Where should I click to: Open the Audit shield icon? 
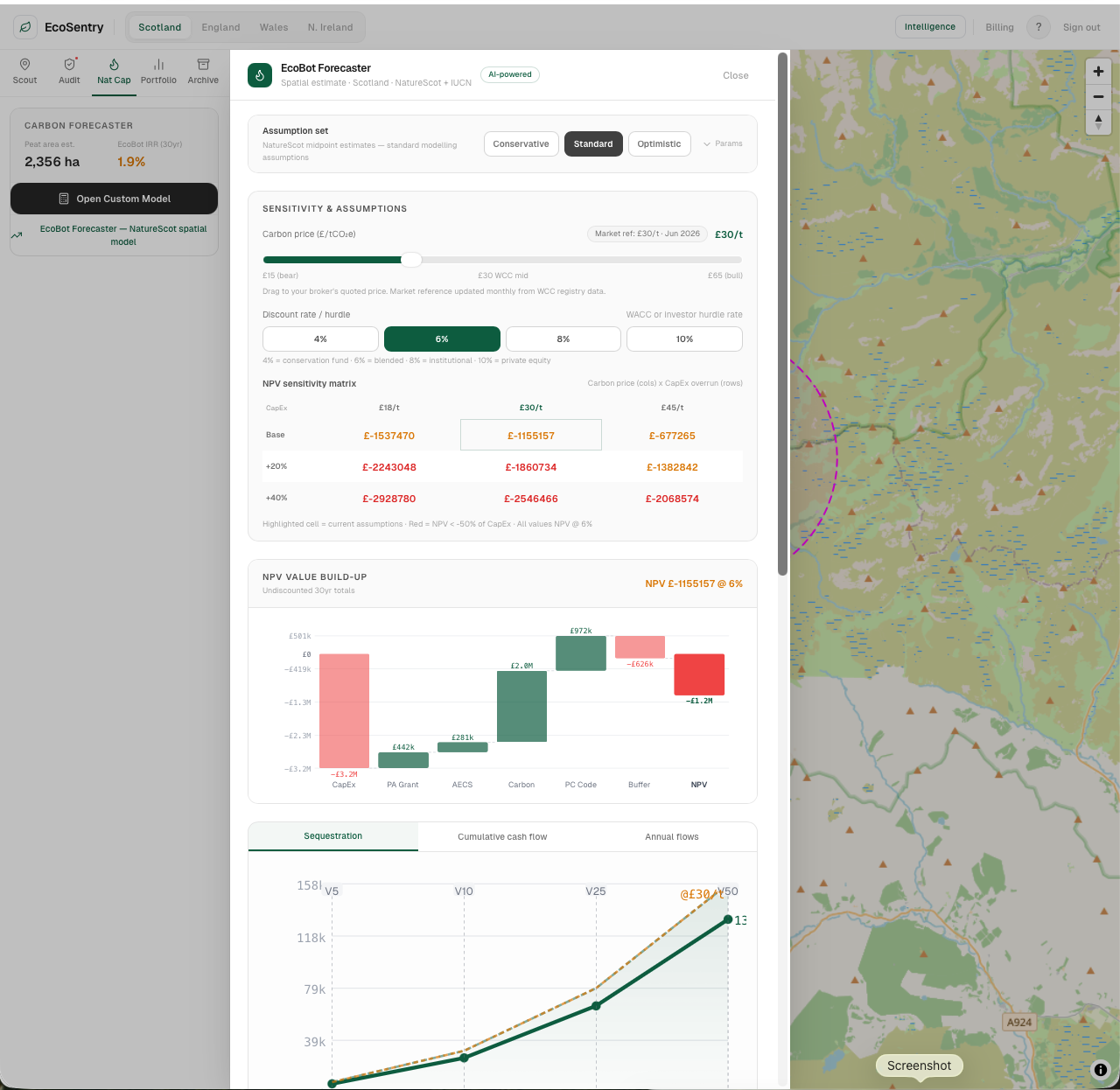click(69, 65)
